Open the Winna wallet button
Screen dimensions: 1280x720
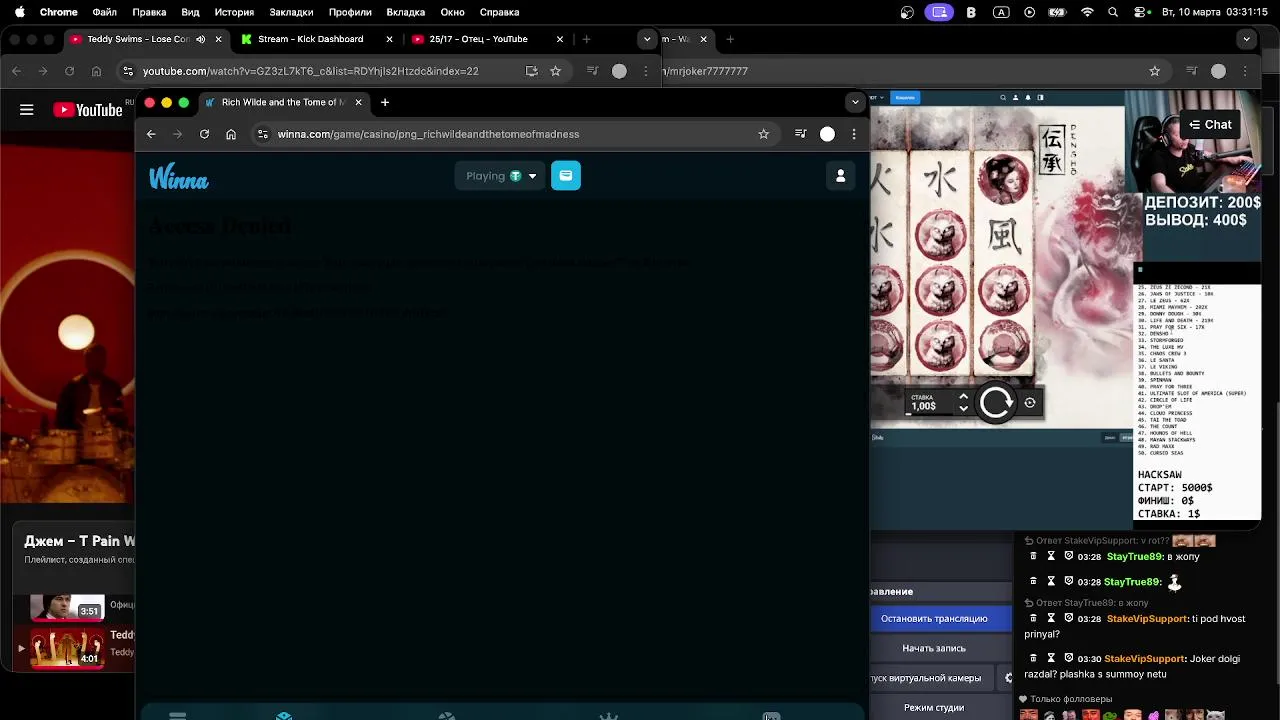(x=565, y=176)
